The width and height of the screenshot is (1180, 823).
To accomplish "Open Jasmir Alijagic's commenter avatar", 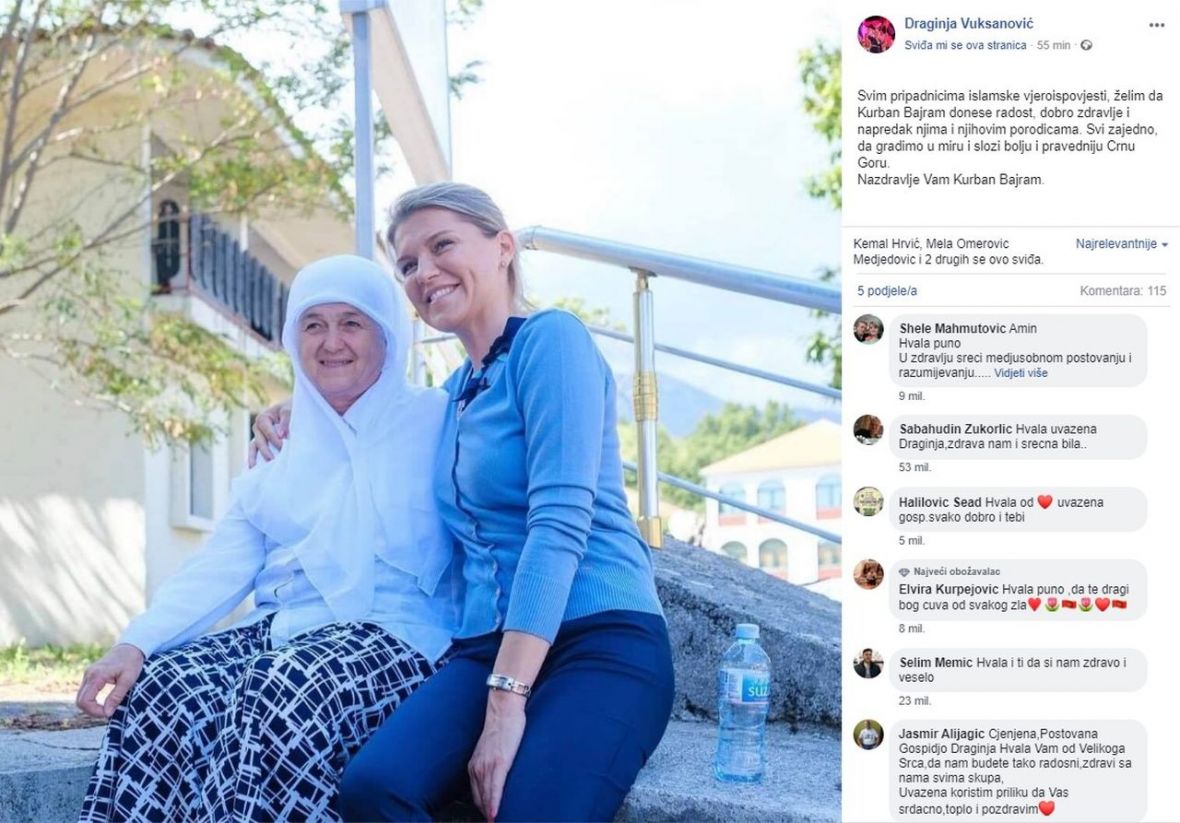I will click(x=868, y=734).
